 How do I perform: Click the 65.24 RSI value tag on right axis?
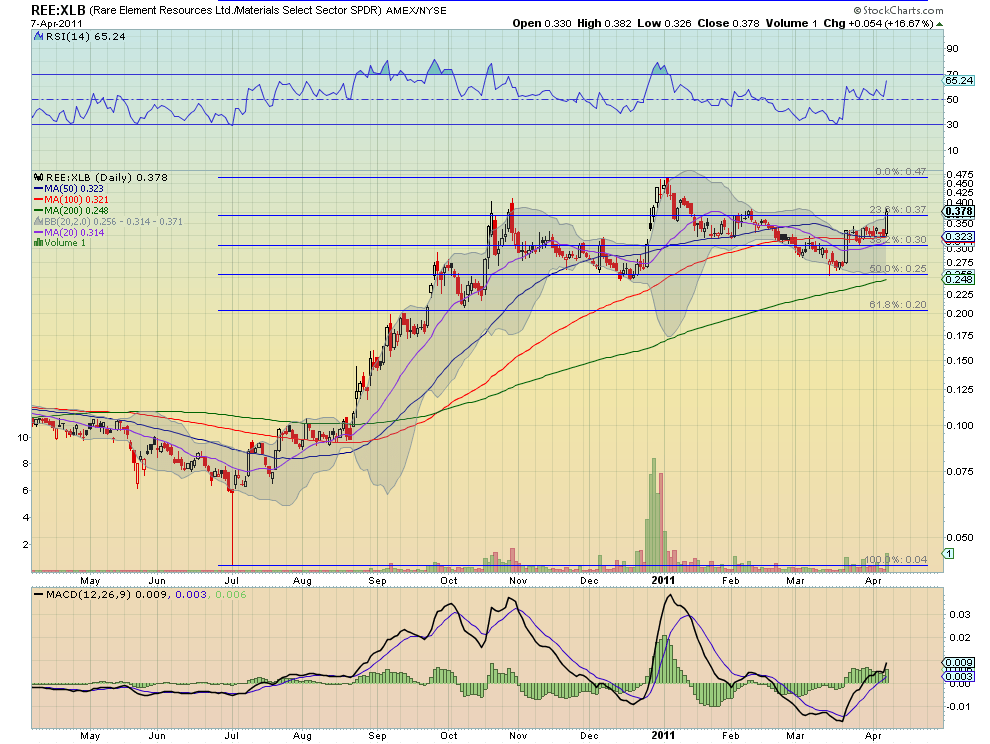tap(958, 81)
